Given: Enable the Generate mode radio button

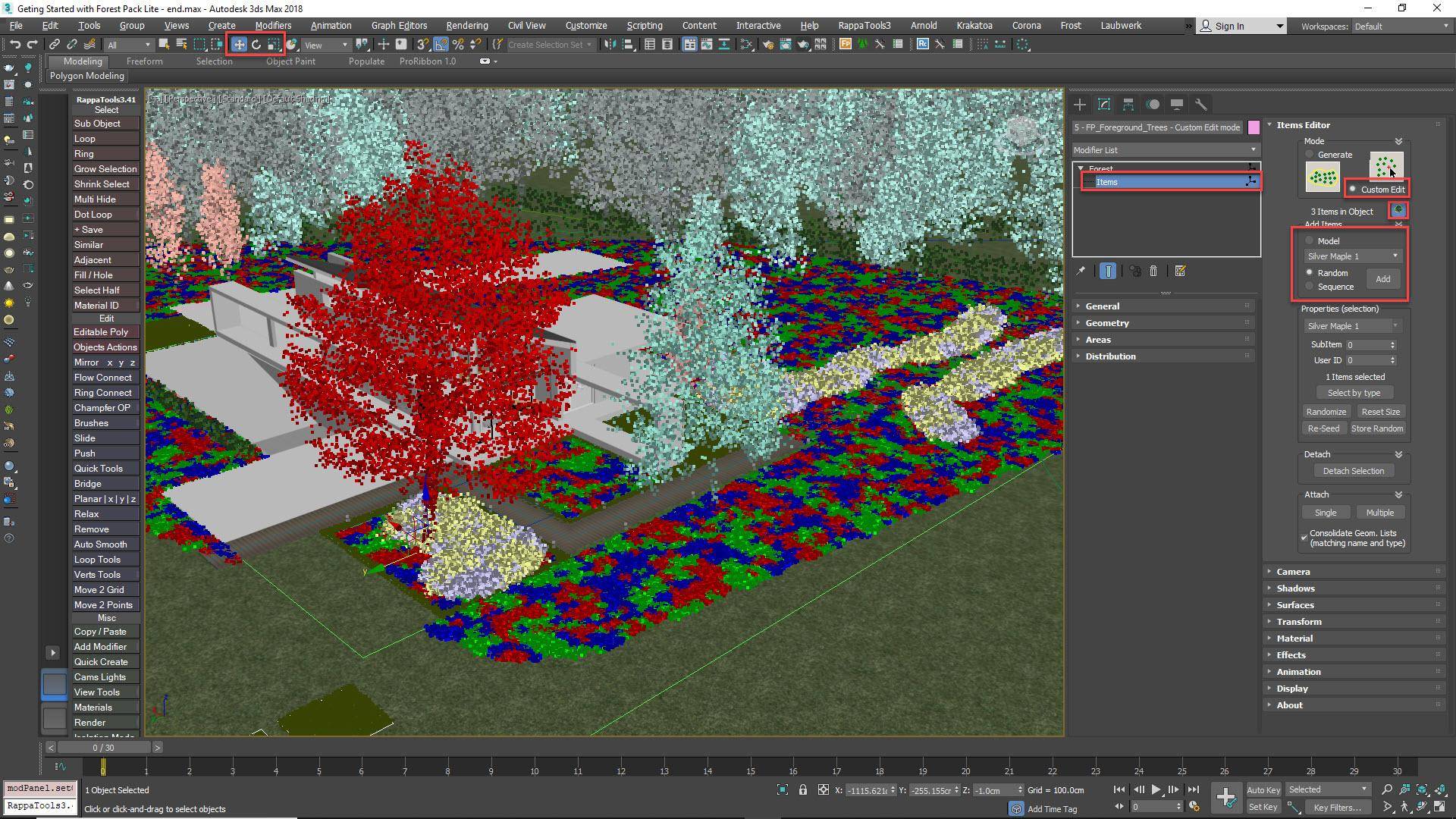Looking at the screenshot, I should [1309, 154].
